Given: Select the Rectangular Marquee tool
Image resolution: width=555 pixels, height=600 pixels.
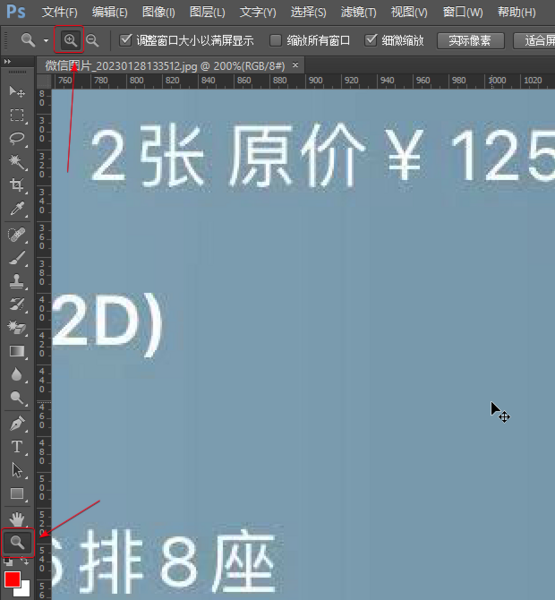Looking at the screenshot, I should point(17,115).
